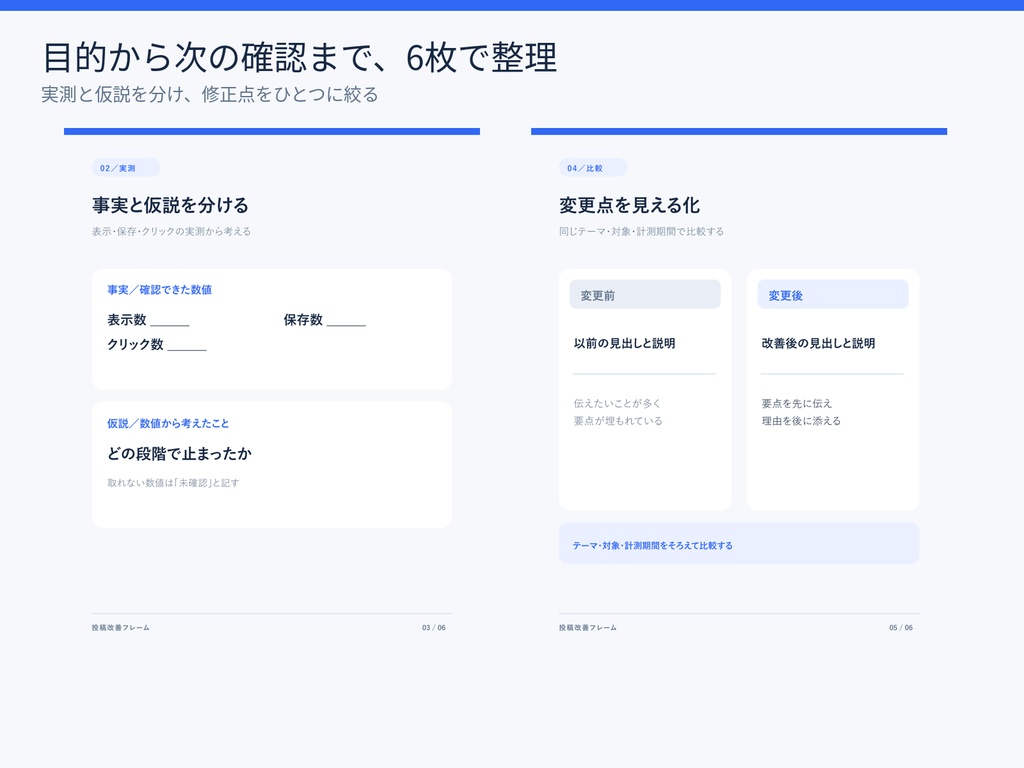The height and width of the screenshot is (768, 1024).
Task: Click the page number 03 / 06
Action: pos(434,628)
